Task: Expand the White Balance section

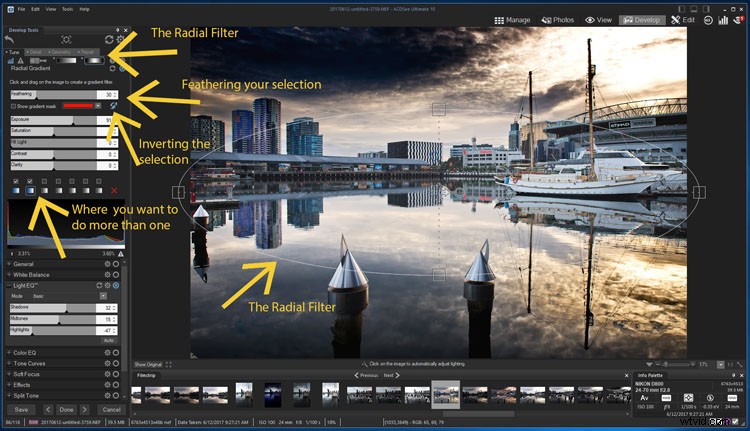Action: point(9,275)
